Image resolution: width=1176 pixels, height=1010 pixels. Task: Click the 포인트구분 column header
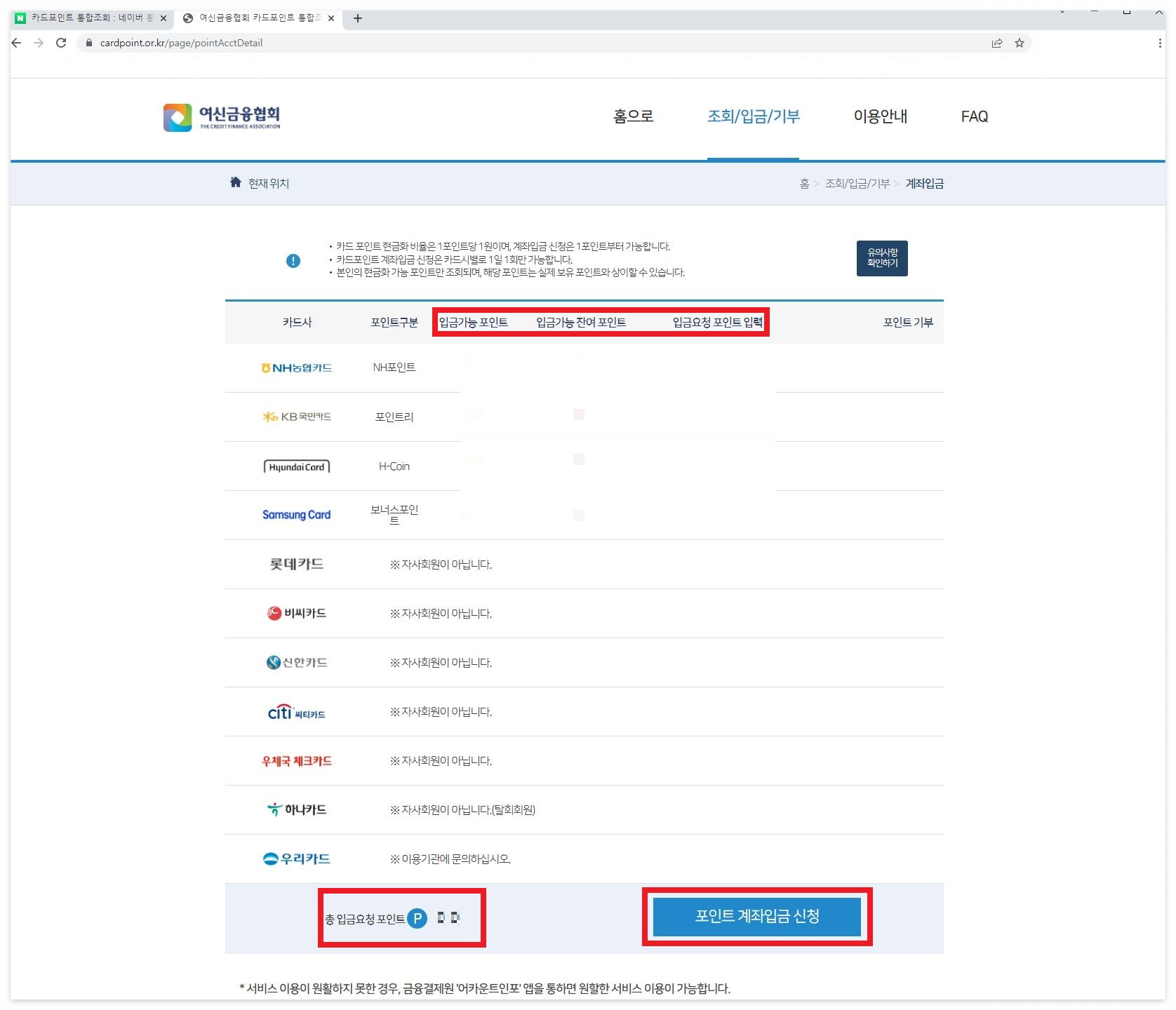click(x=394, y=323)
